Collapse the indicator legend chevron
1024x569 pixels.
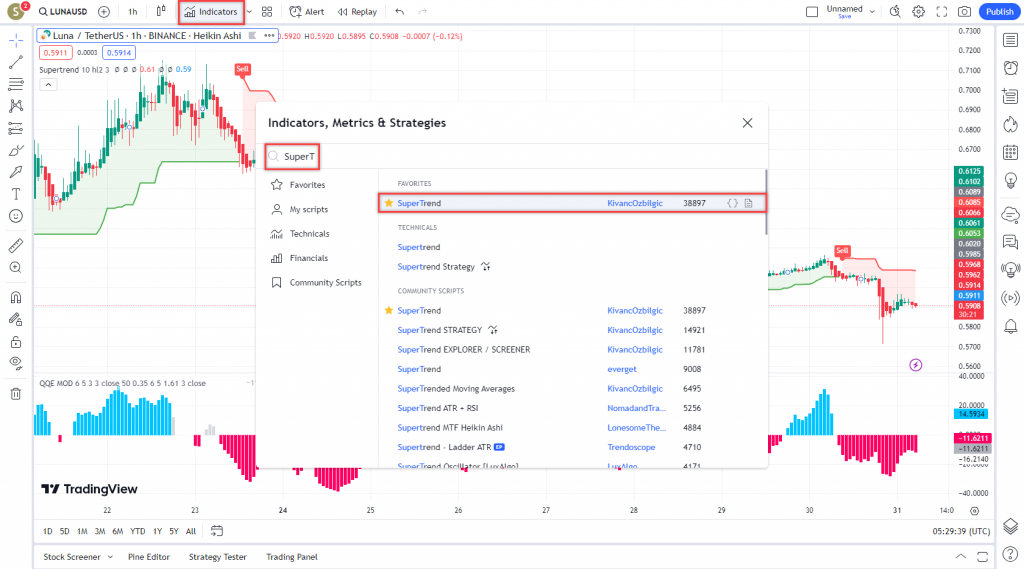[48, 84]
